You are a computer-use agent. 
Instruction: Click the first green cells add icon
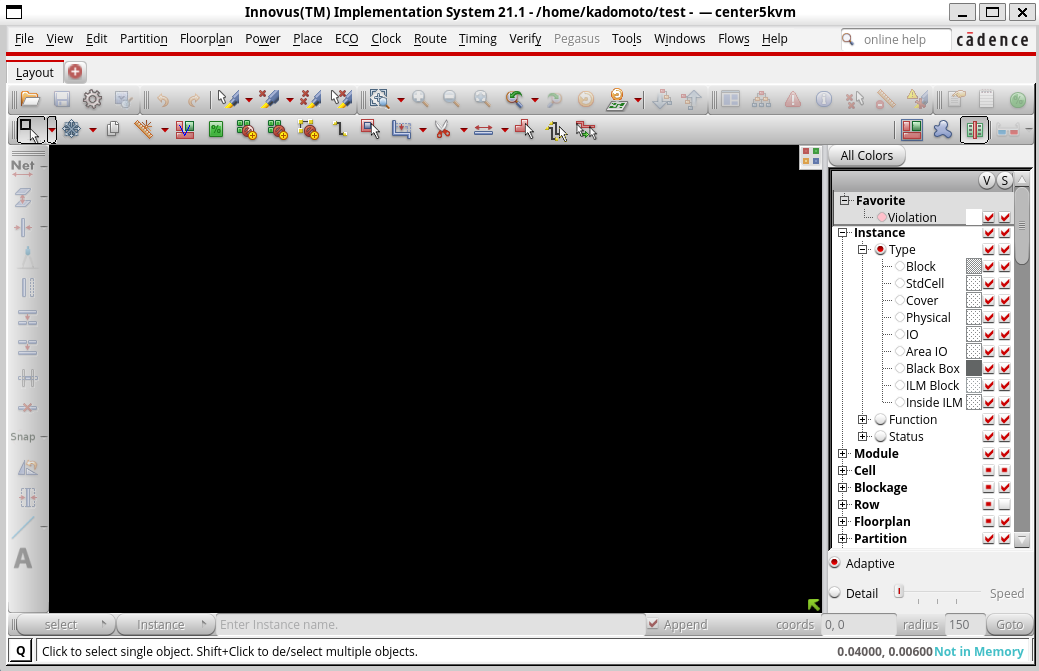click(246, 130)
